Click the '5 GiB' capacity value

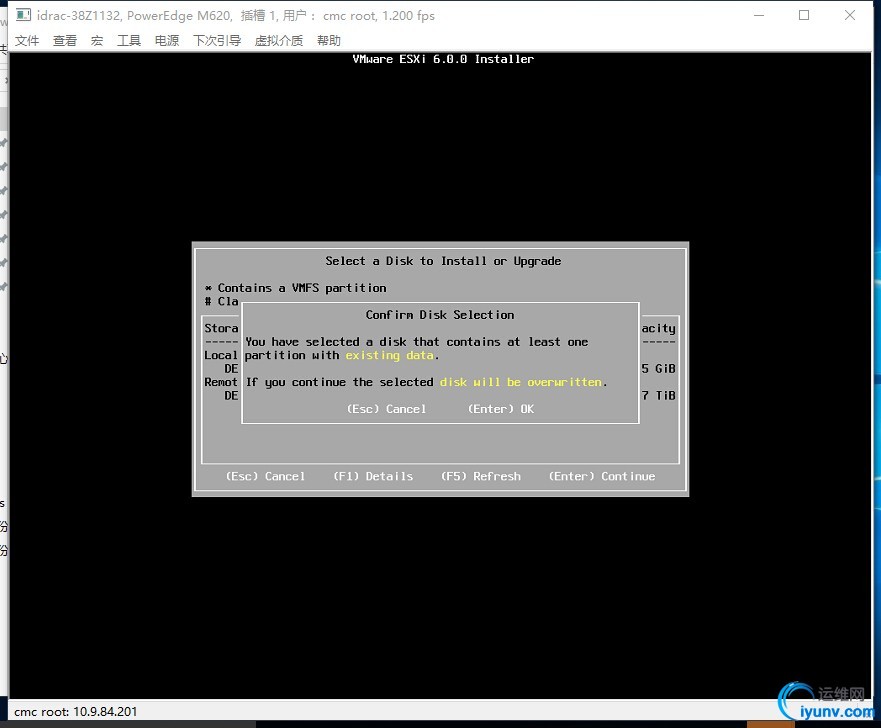click(x=659, y=369)
